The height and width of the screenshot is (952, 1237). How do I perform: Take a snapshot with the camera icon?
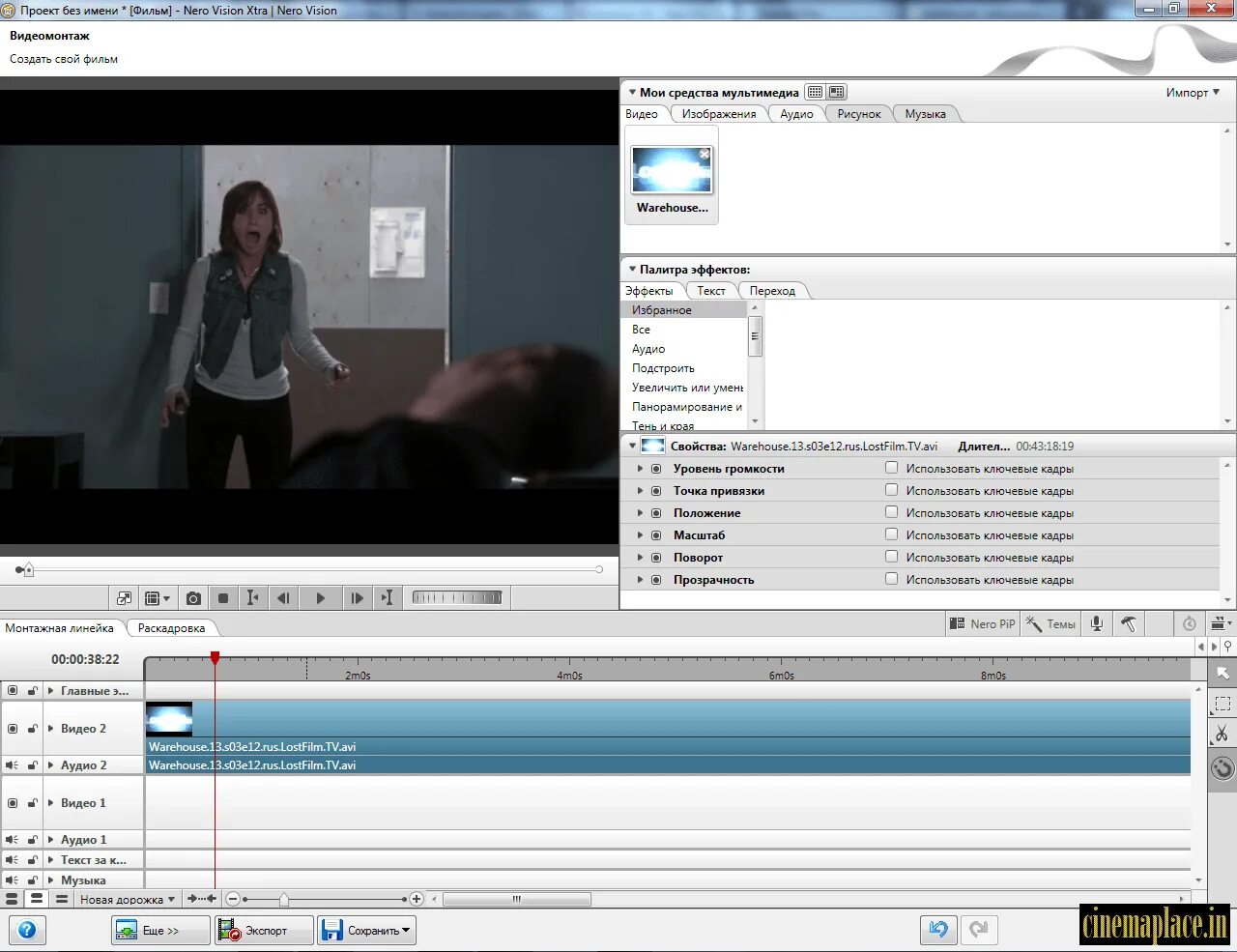(193, 598)
